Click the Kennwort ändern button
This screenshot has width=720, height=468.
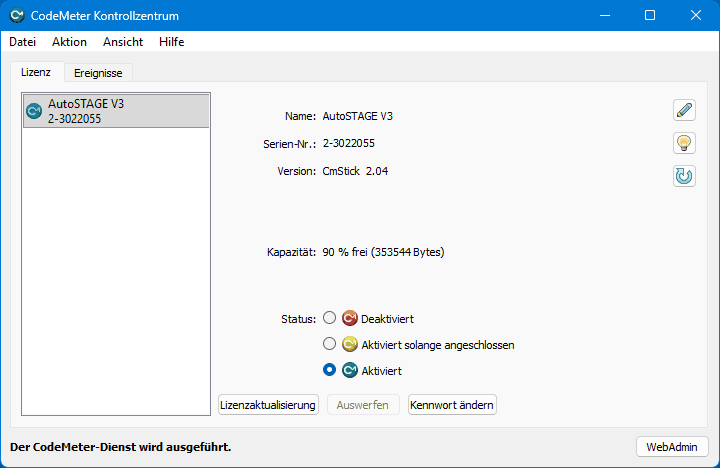[x=452, y=405]
